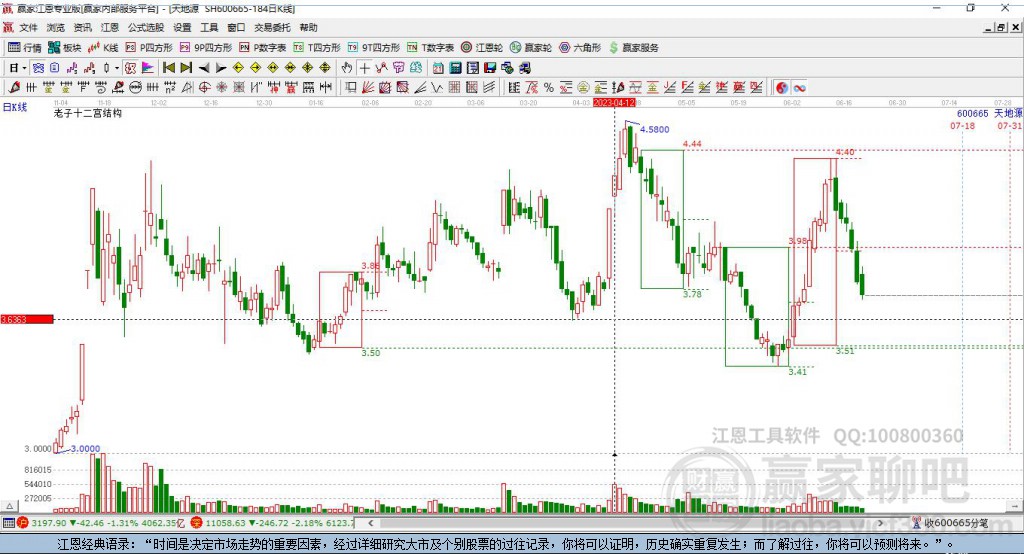Viewport: 1024px width, 554px height.
Task: Collapse volume panel with small triangle
Action: pos(10,506)
